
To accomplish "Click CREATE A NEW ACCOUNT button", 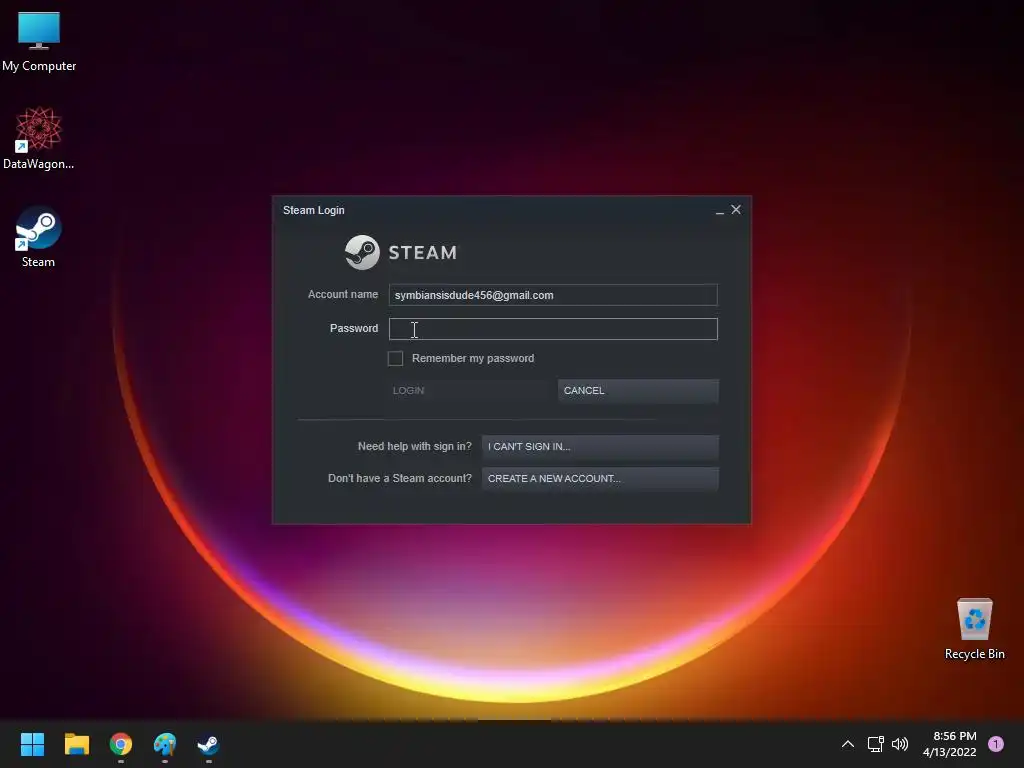I will (x=600, y=479).
